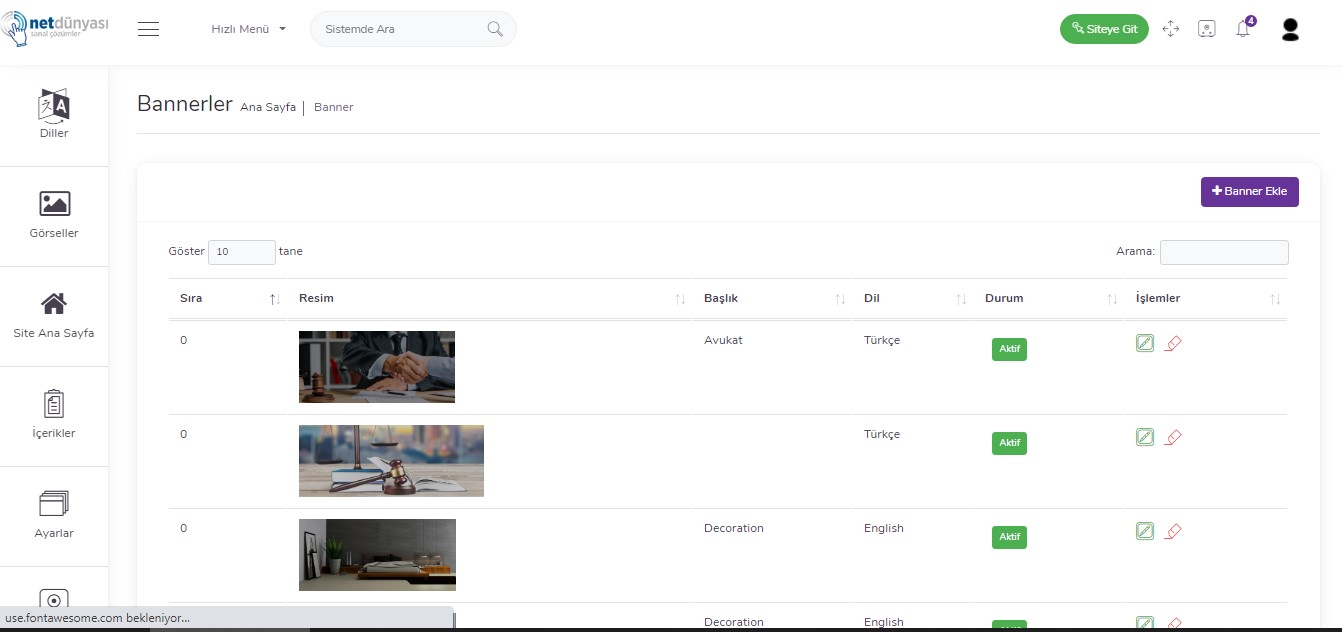Open the Göster entries count selector

[242, 252]
